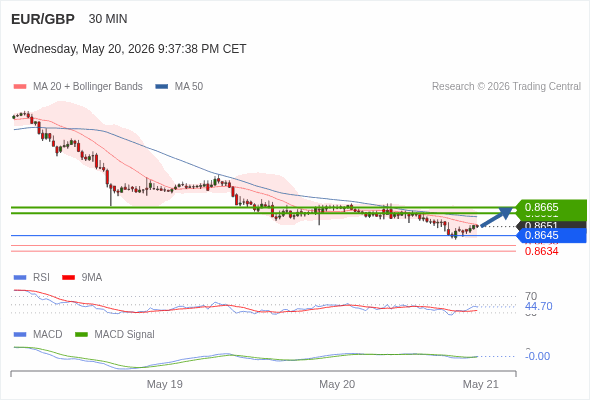Click the blue upward arrow target indicator
Screen dimensions: 590x400
pyautogui.click(x=497, y=217)
